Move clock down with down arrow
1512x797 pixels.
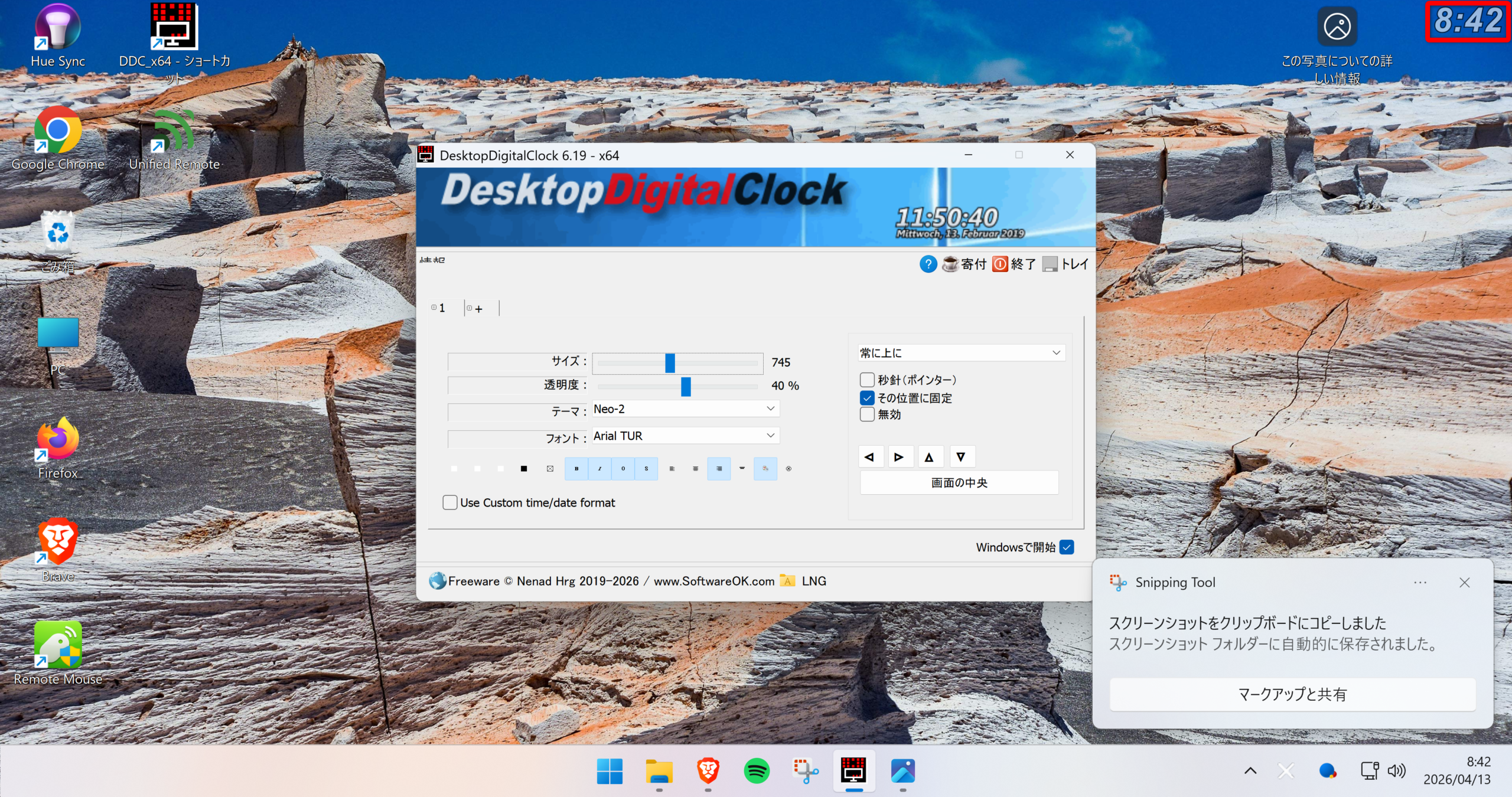pos(961,457)
